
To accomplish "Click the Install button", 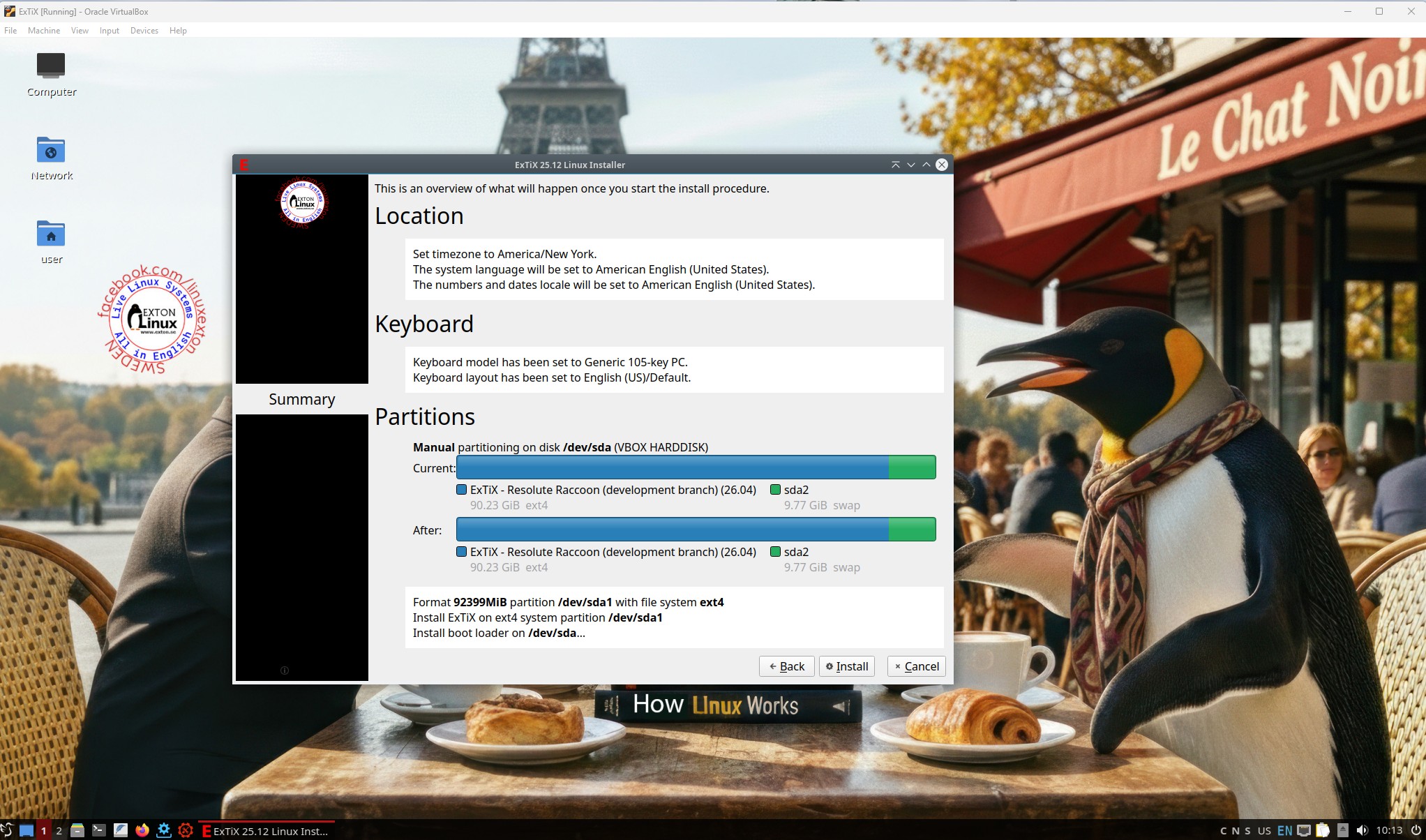I will (846, 666).
